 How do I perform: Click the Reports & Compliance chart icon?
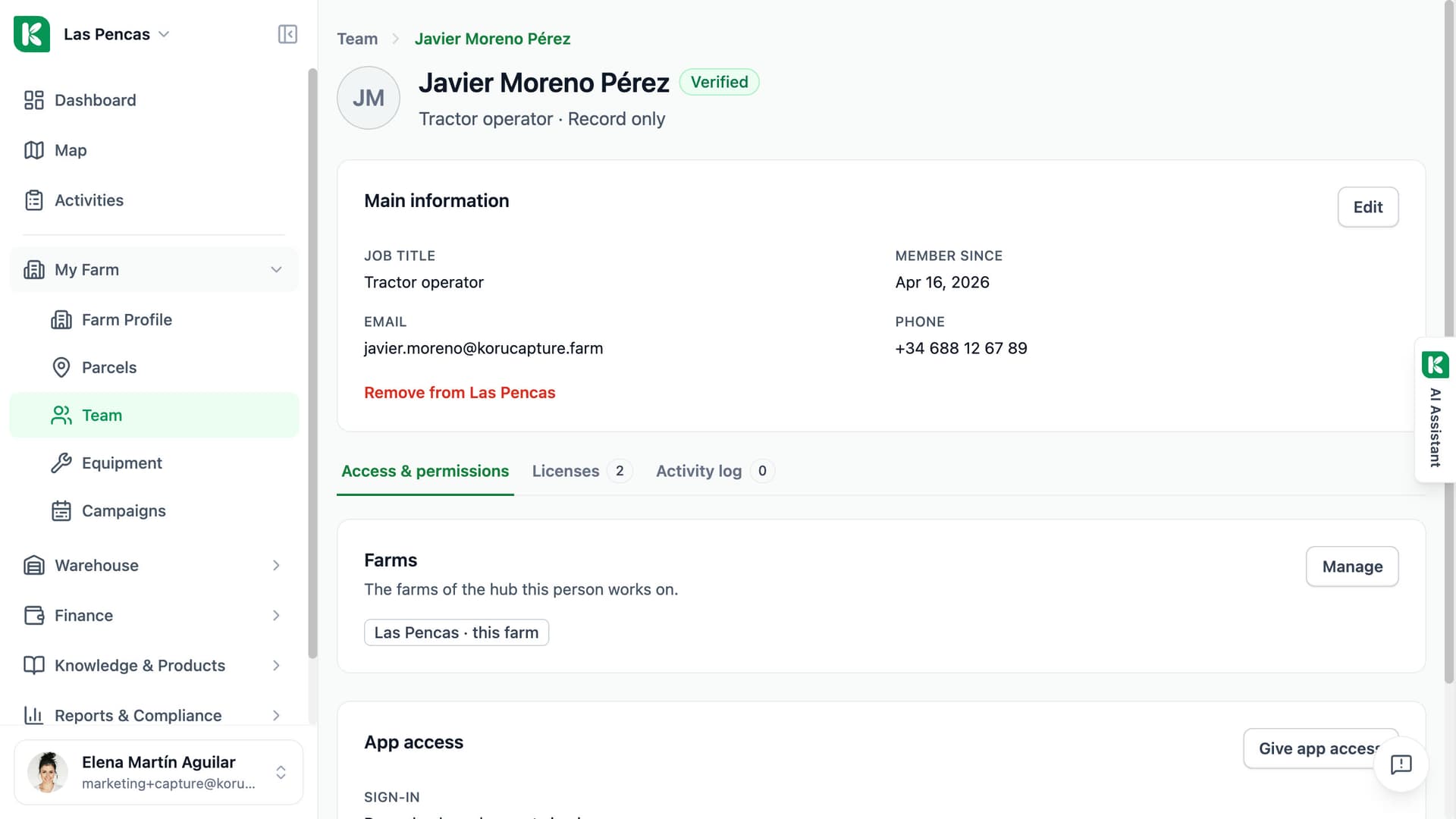pos(34,715)
